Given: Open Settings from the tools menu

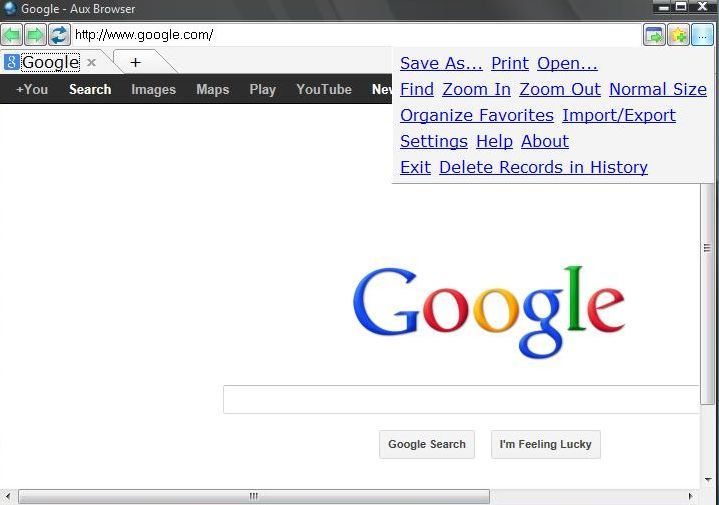Looking at the screenshot, I should pos(434,141).
